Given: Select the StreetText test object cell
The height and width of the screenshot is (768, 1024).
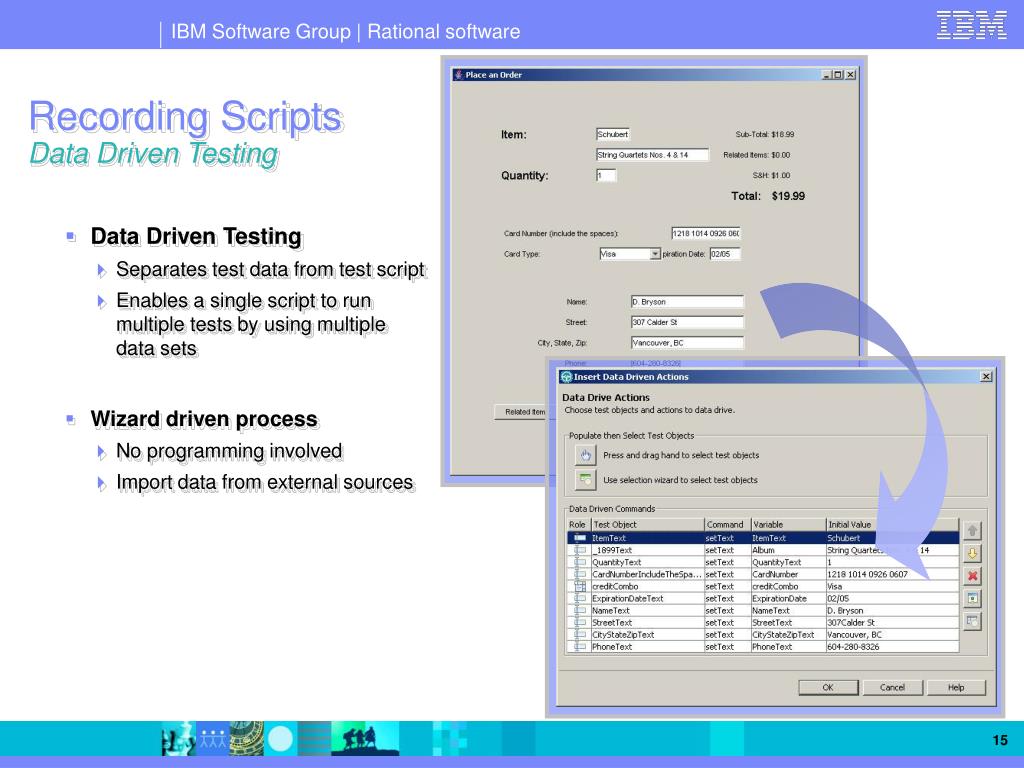Looking at the screenshot, I should (648, 622).
